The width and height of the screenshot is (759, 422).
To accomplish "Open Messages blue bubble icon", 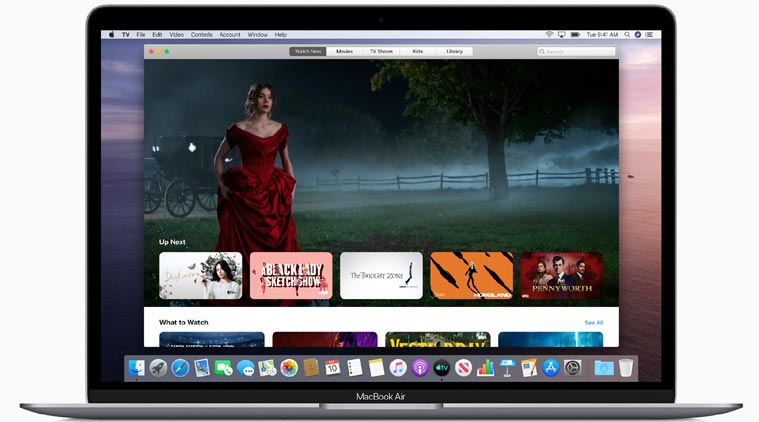I will 245,368.
